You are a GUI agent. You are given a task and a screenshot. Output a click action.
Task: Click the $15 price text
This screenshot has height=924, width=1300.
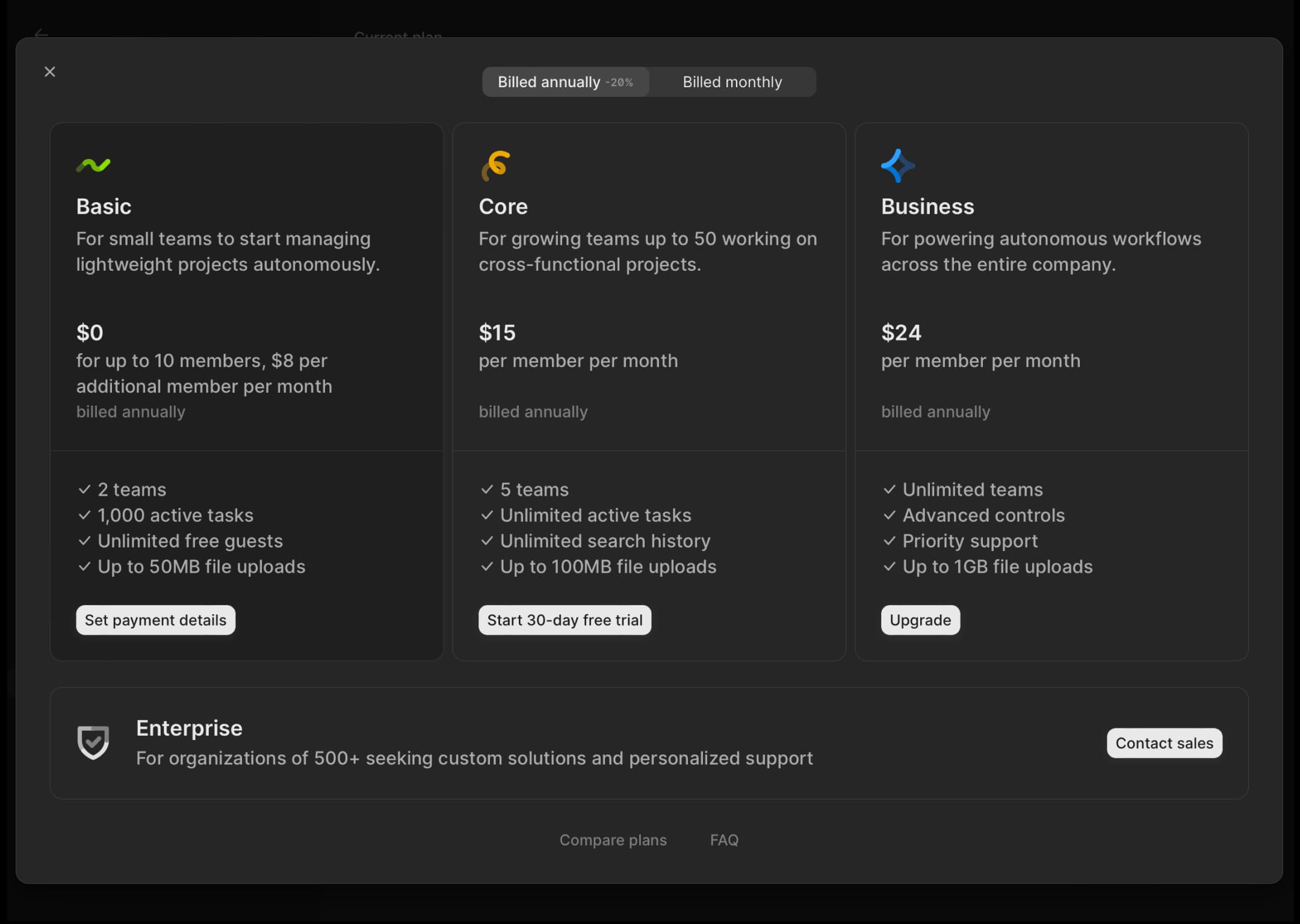coord(497,332)
